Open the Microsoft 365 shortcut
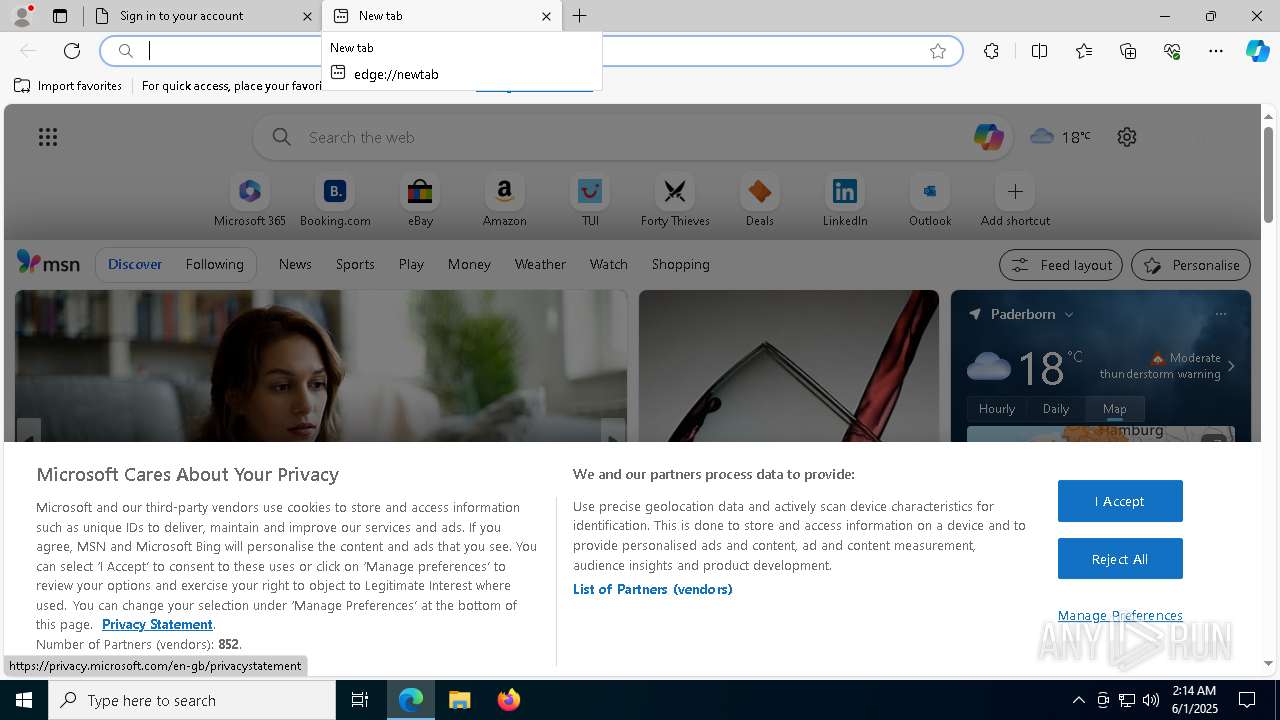 pos(250,201)
